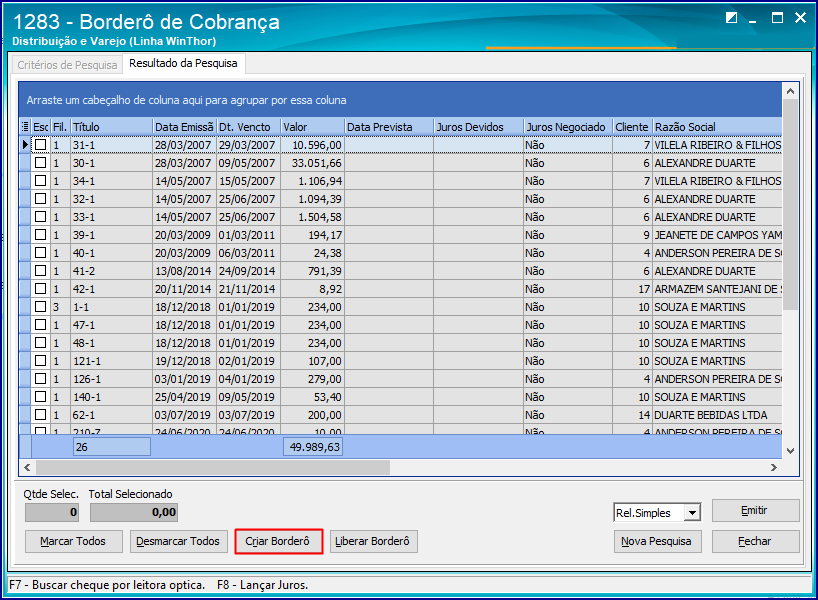Click the Marcar Todos button

(73, 541)
